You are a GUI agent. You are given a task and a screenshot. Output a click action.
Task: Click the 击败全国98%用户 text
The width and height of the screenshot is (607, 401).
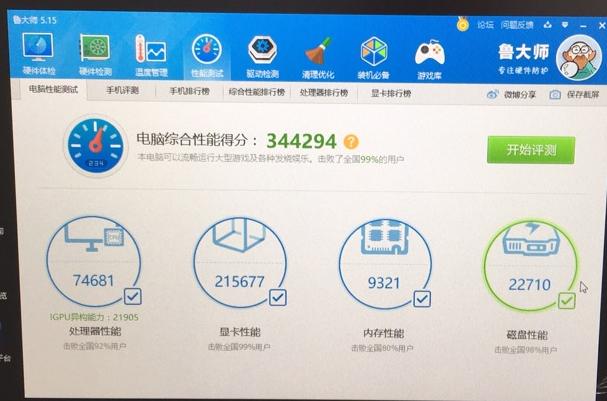click(526, 350)
